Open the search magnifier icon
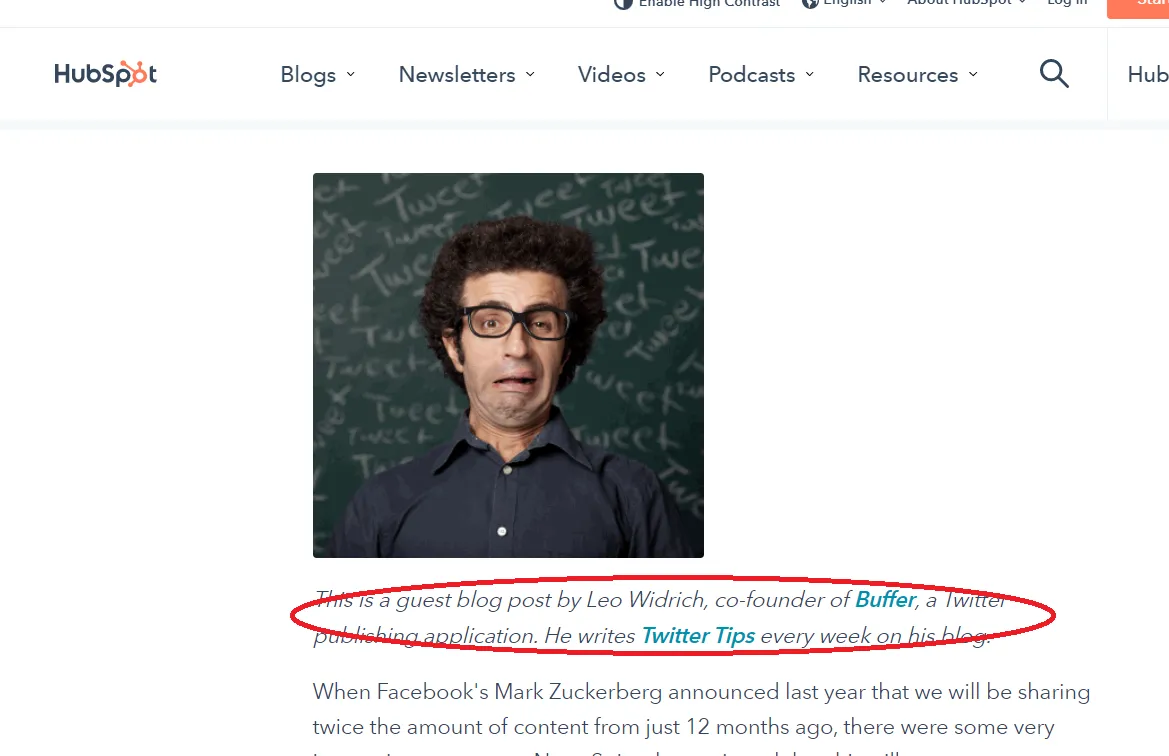 [1053, 74]
